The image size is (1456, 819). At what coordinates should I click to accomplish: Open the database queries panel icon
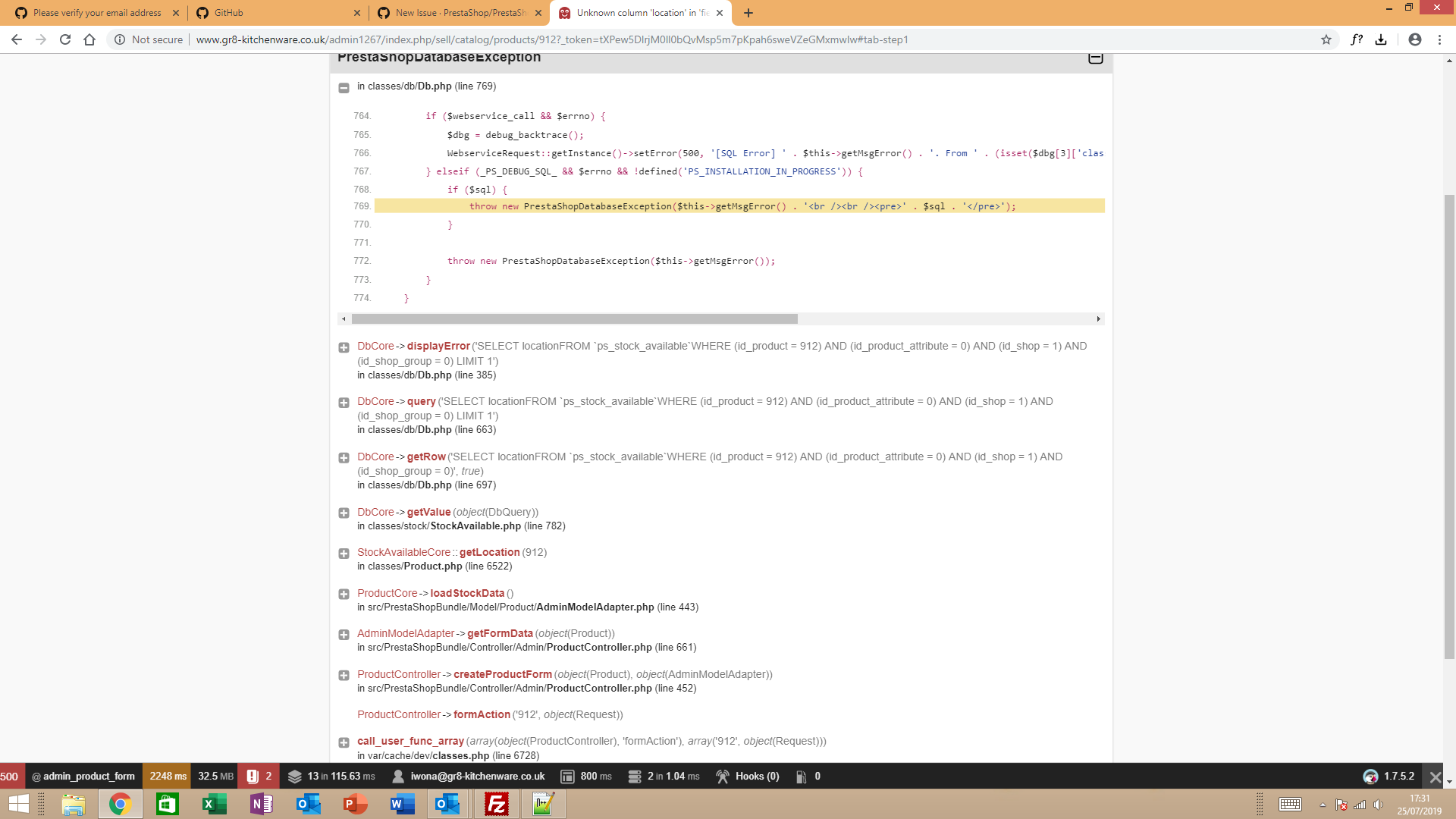pyautogui.click(x=635, y=776)
